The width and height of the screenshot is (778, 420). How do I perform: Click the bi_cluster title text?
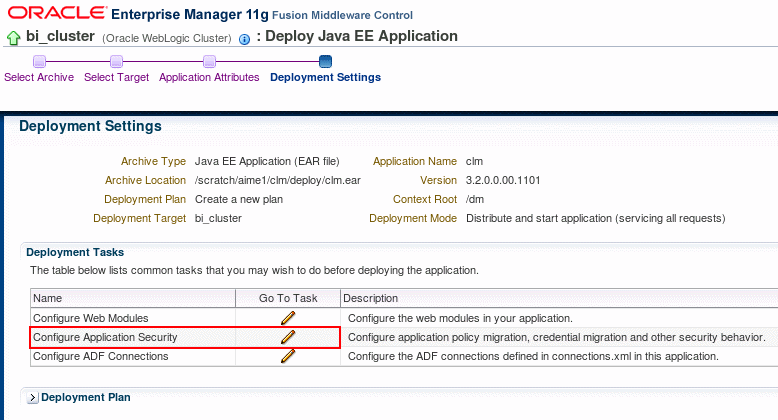coord(61,36)
